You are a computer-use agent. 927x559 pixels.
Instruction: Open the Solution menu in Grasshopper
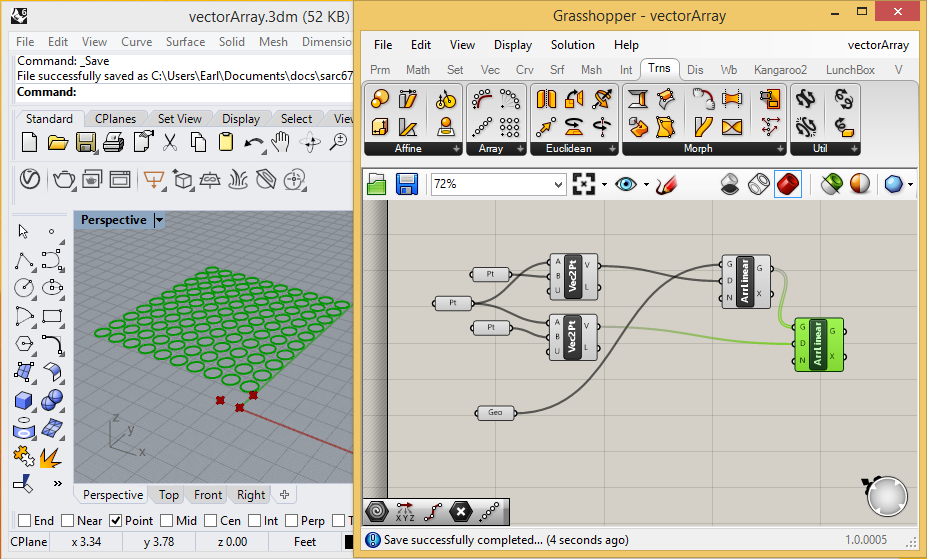(x=572, y=45)
